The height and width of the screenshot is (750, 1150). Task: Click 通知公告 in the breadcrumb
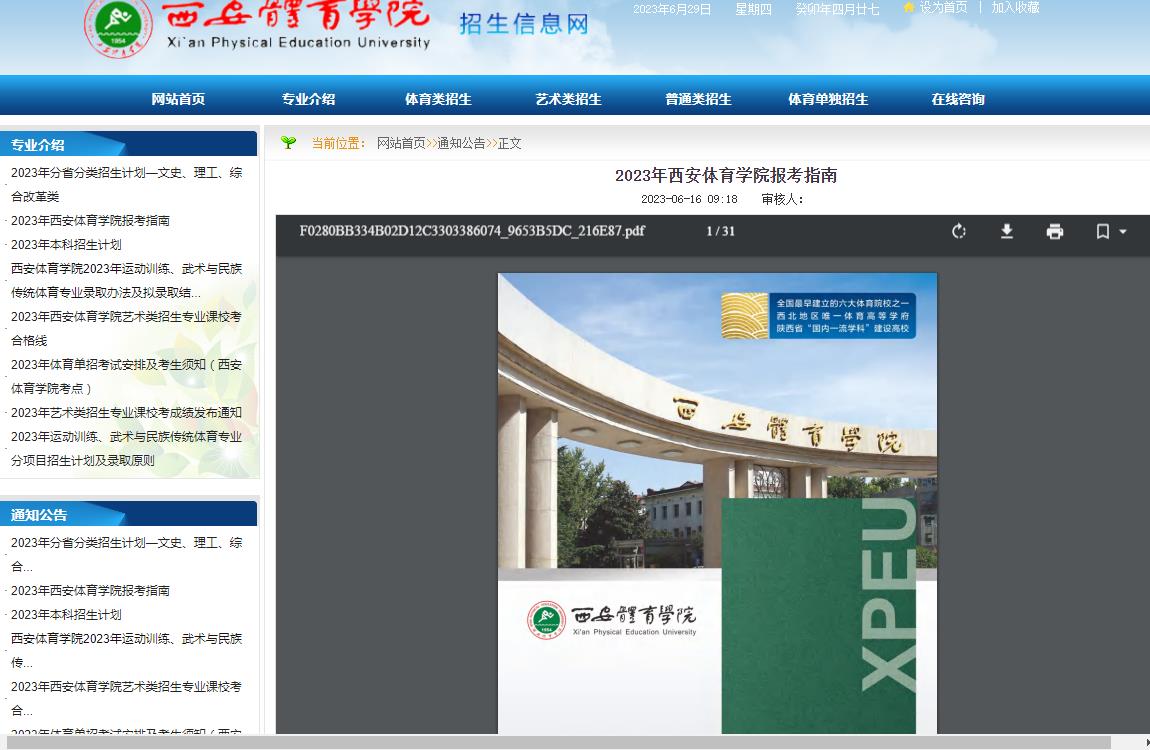tap(461, 143)
